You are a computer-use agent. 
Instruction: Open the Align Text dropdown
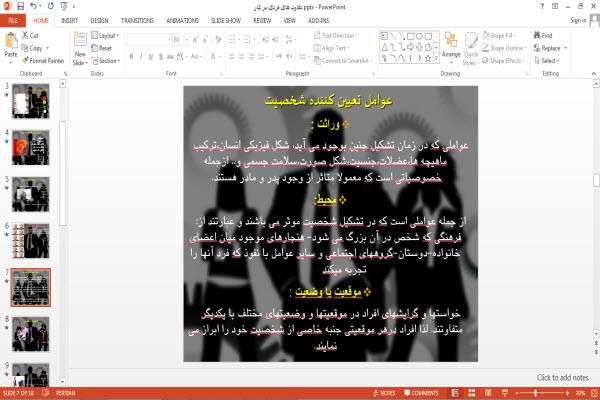331,48
